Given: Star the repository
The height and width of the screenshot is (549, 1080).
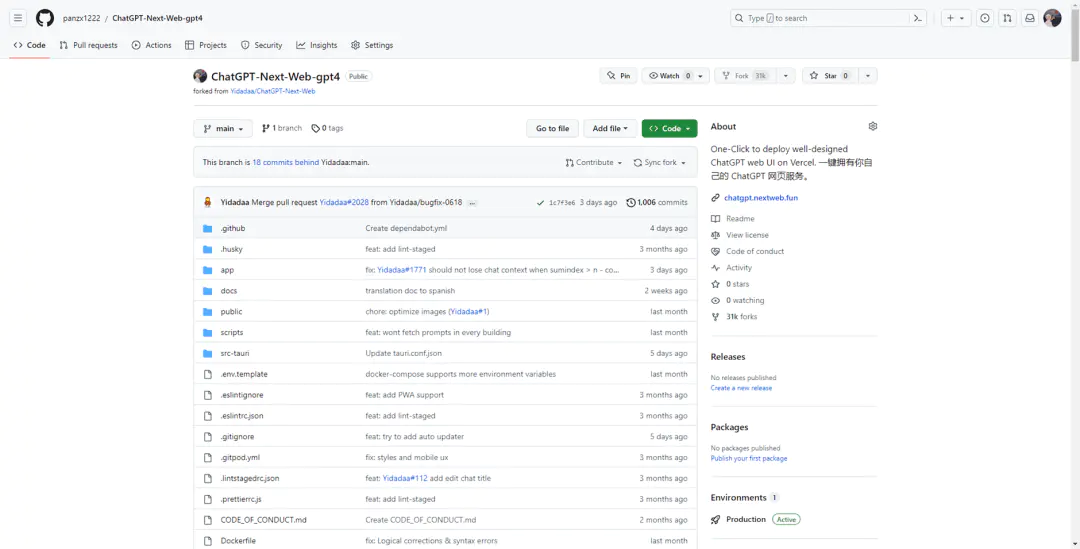Looking at the screenshot, I should click(x=829, y=76).
